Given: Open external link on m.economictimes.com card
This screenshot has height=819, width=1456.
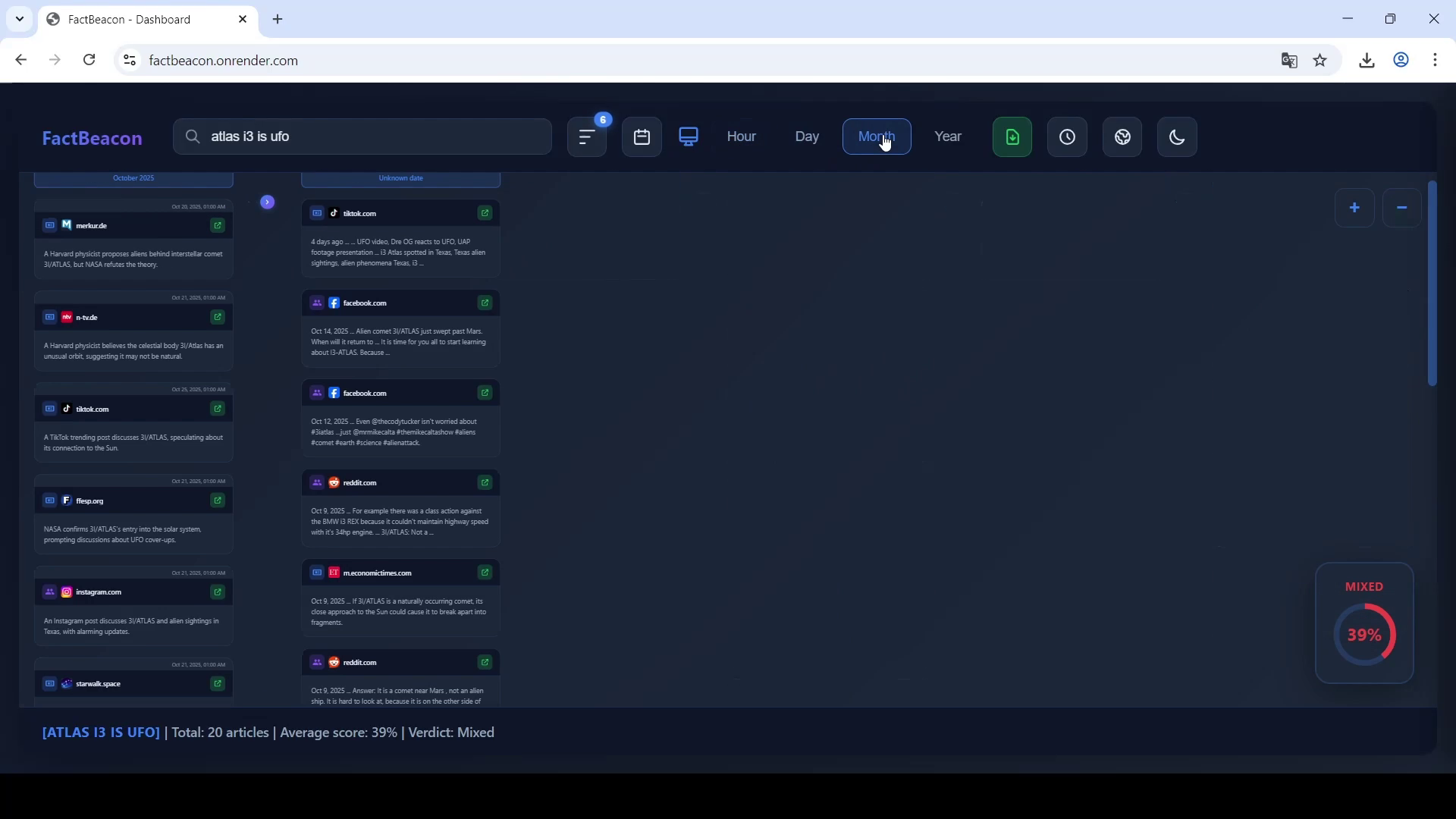Looking at the screenshot, I should (485, 573).
